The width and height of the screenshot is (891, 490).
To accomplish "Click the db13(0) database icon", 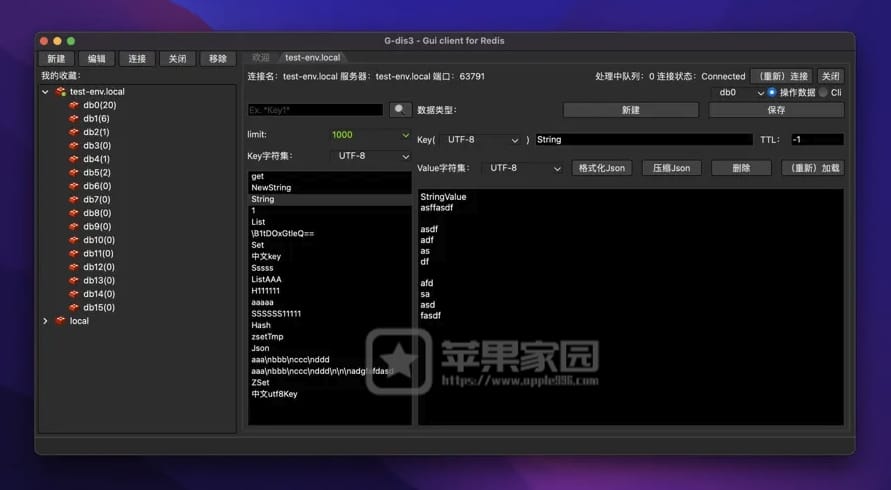I will [73, 280].
